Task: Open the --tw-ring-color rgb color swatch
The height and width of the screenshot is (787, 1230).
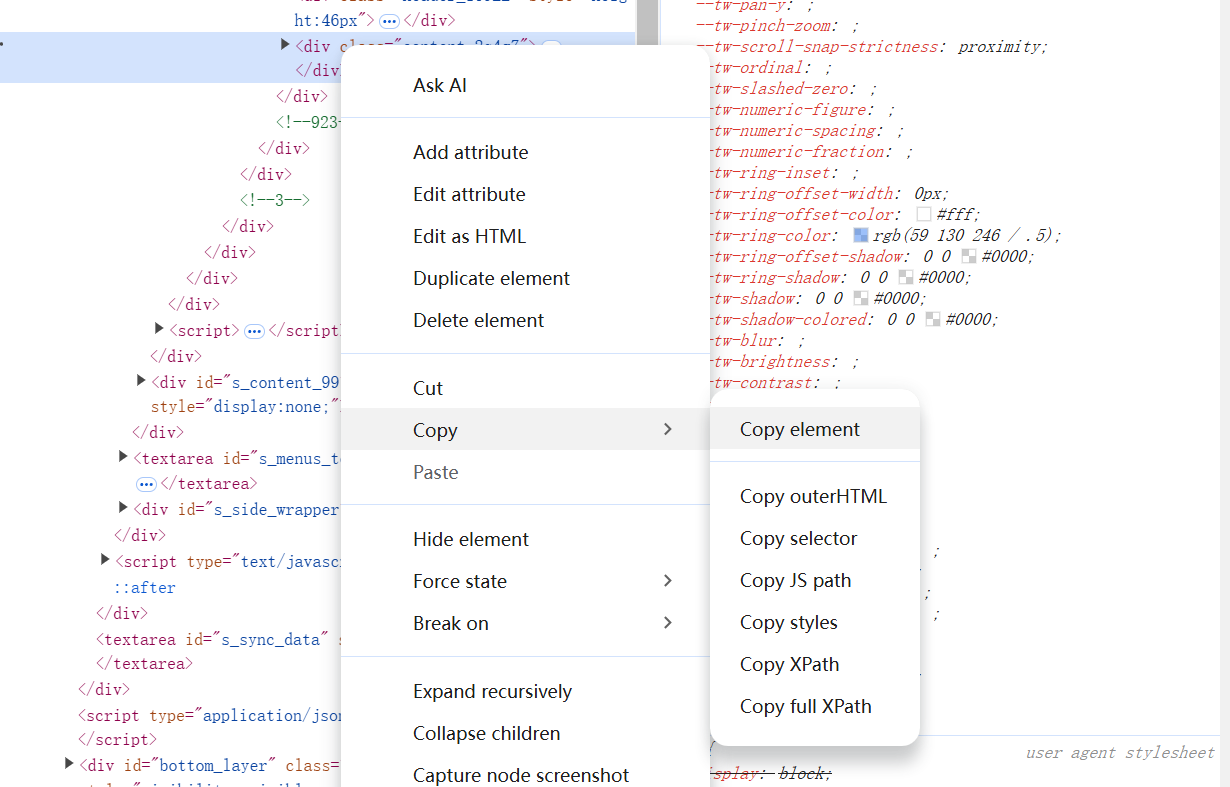Action: [860, 236]
